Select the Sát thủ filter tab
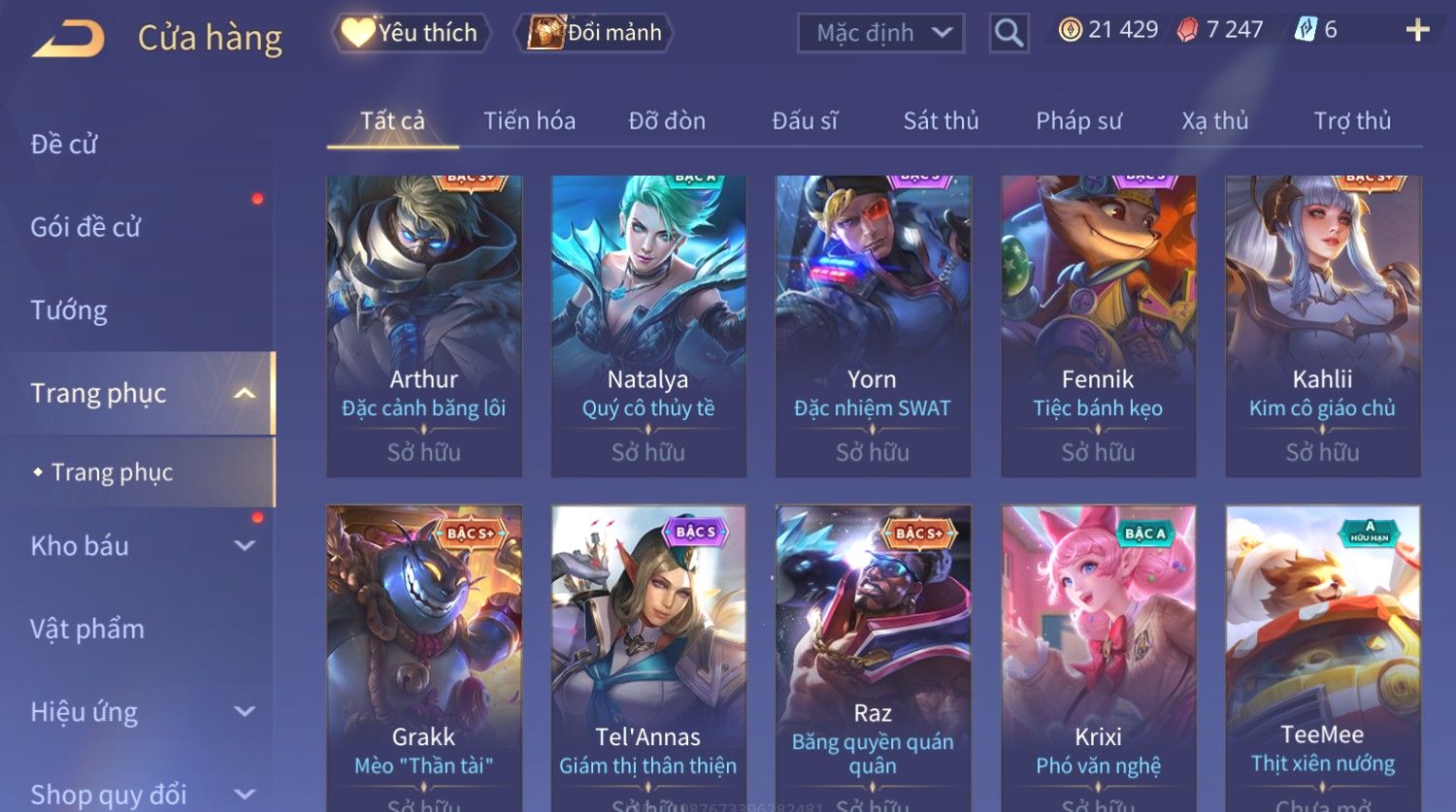 (x=941, y=120)
